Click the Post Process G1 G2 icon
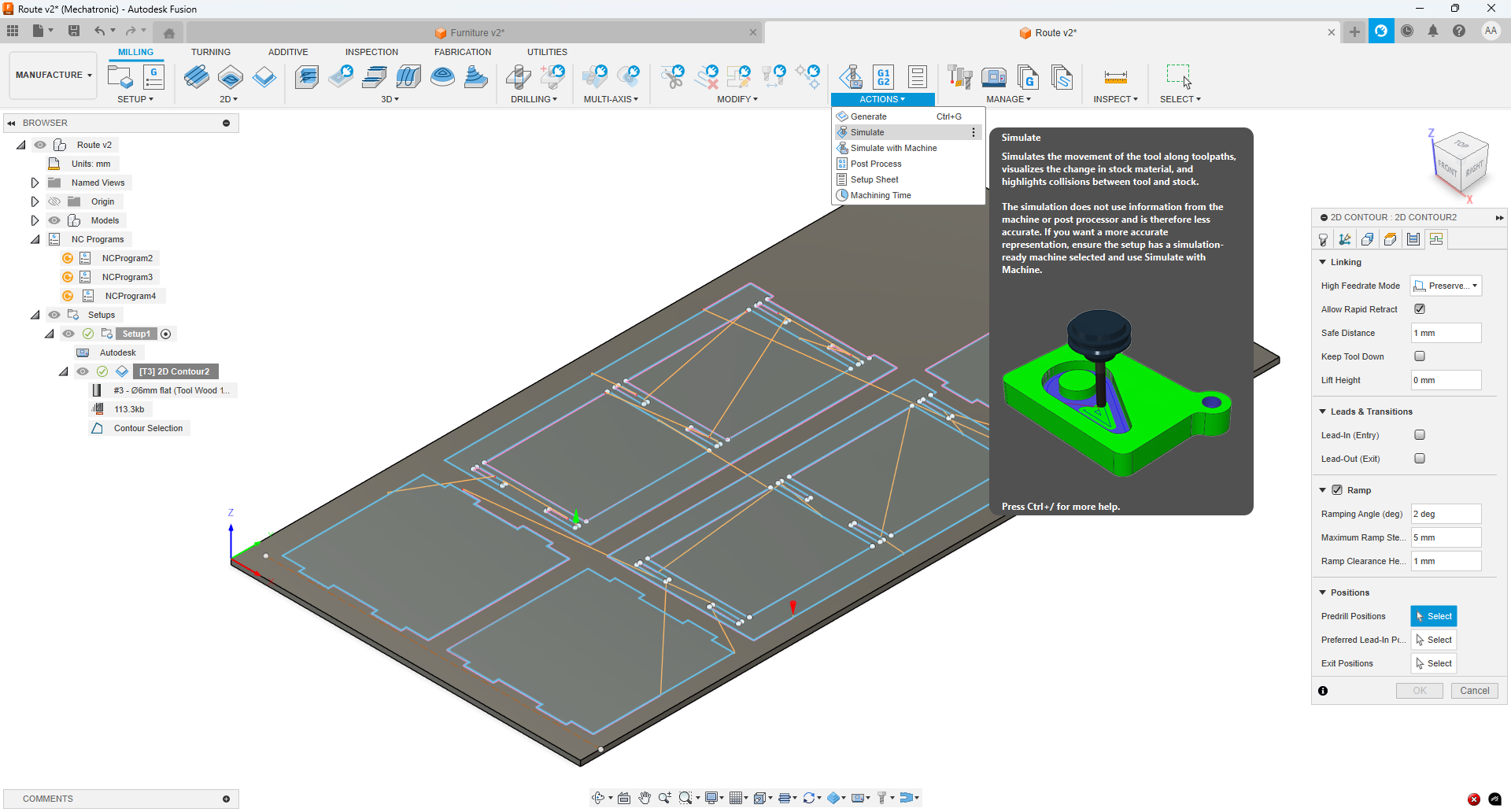Viewport: 1511px width, 812px height. (x=884, y=77)
